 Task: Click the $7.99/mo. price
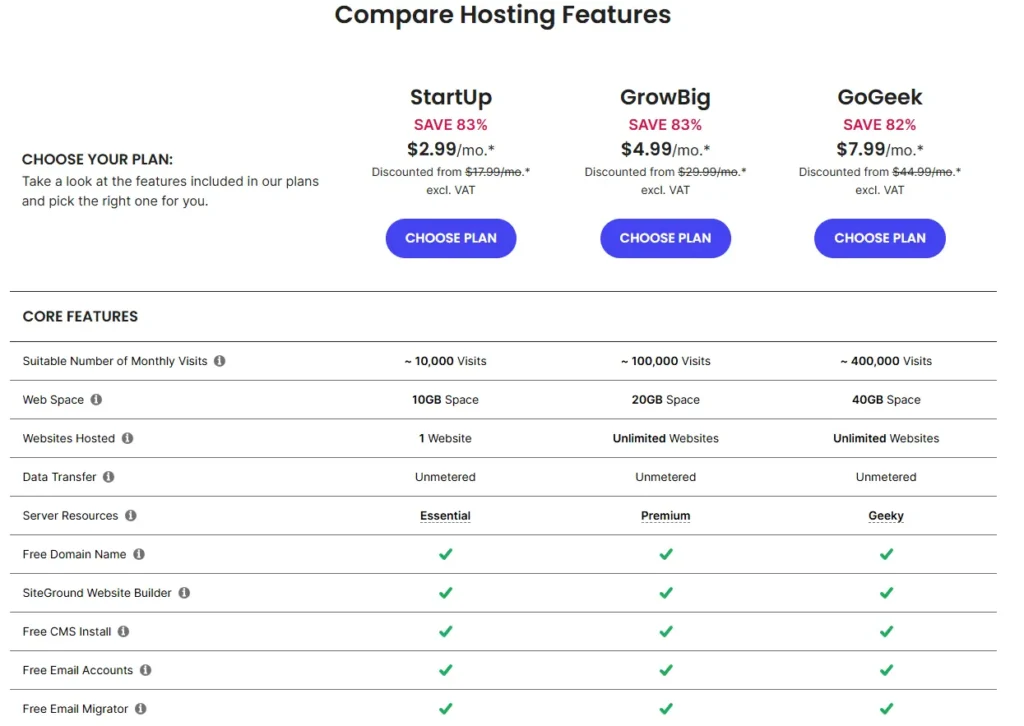(x=880, y=150)
